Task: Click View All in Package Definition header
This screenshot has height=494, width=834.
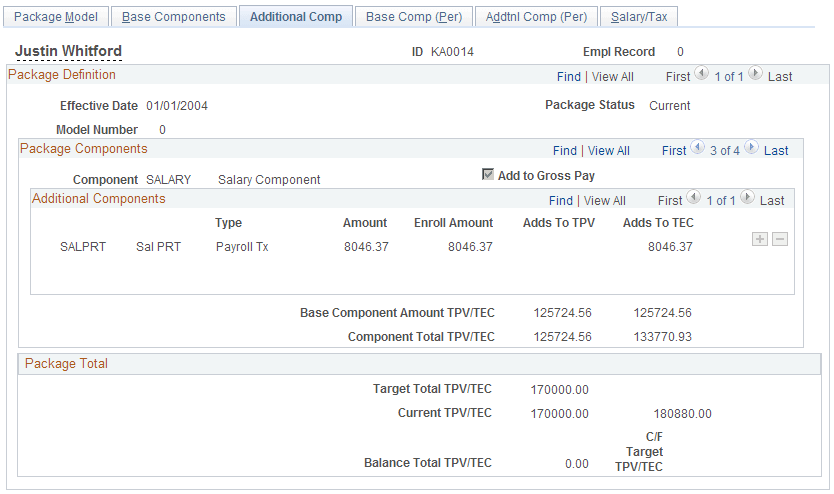Action: click(x=613, y=77)
